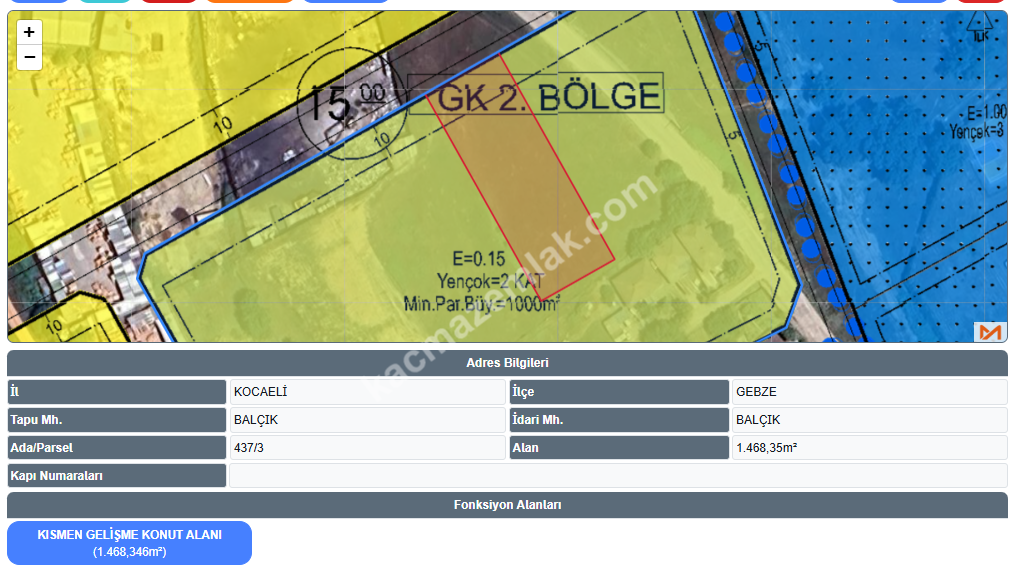Click the GEBZE district value field

[x=868, y=392]
